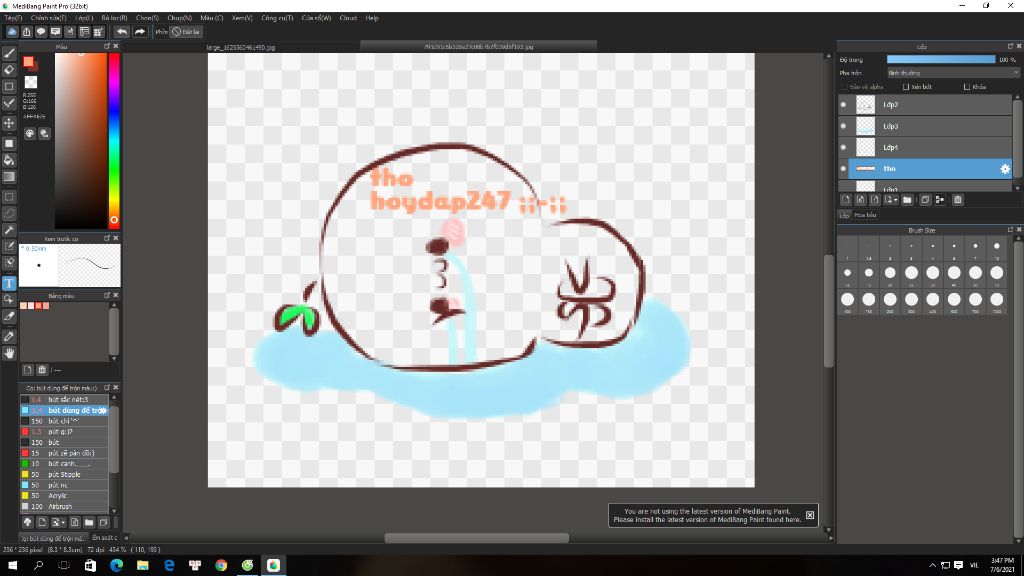Undock the Brush Size panel
Screen dimensions: 1024x576
(1010, 230)
